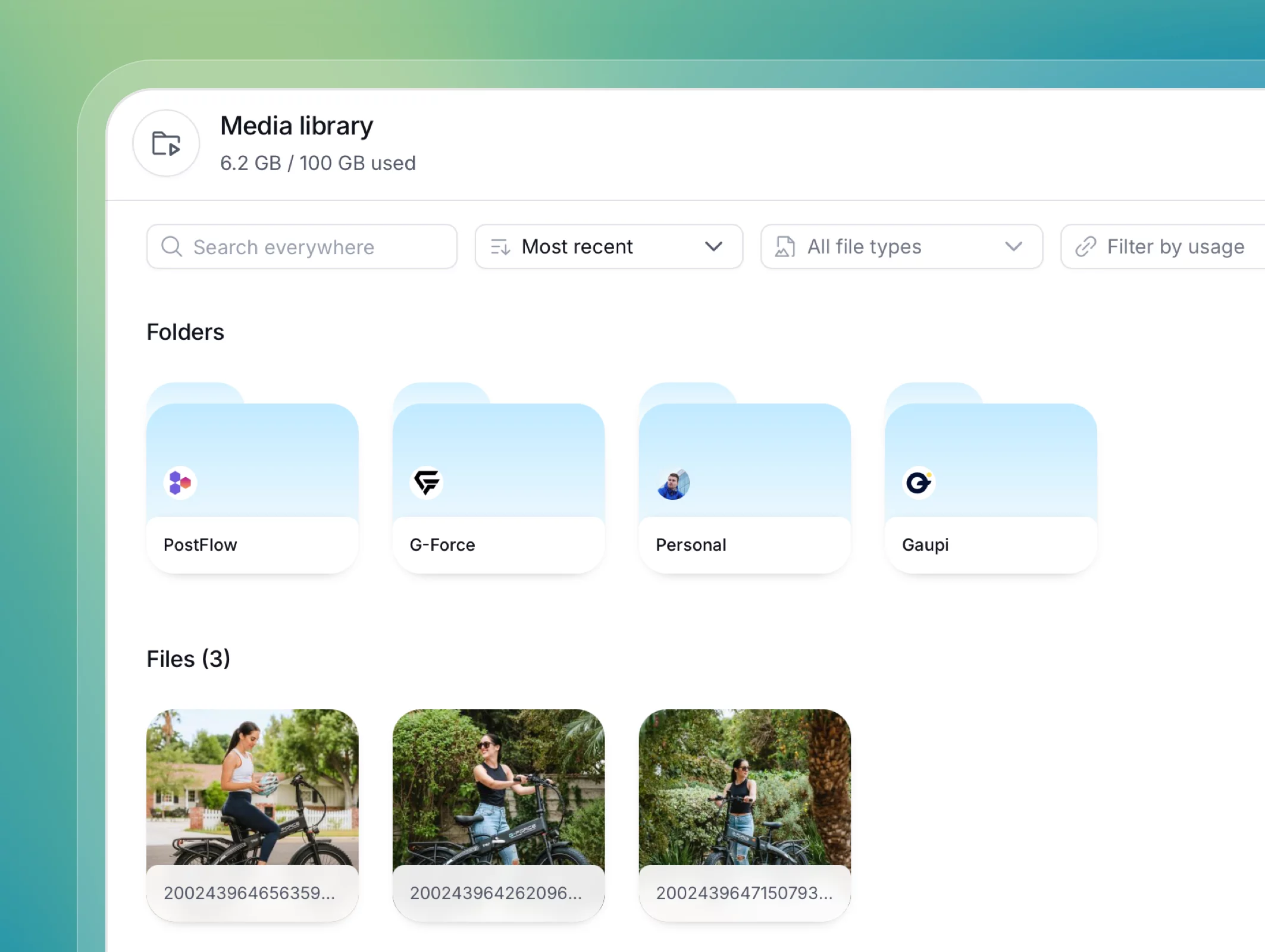Click the Media library folder icon

[x=166, y=143]
